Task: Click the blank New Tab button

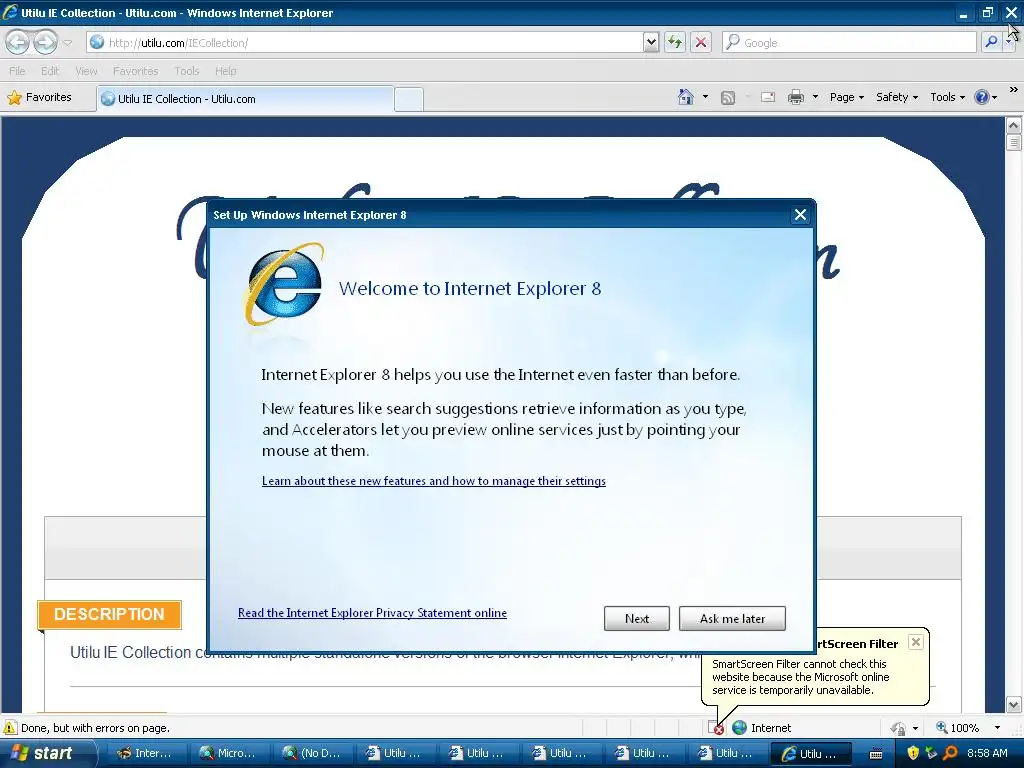Action: (x=409, y=99)
